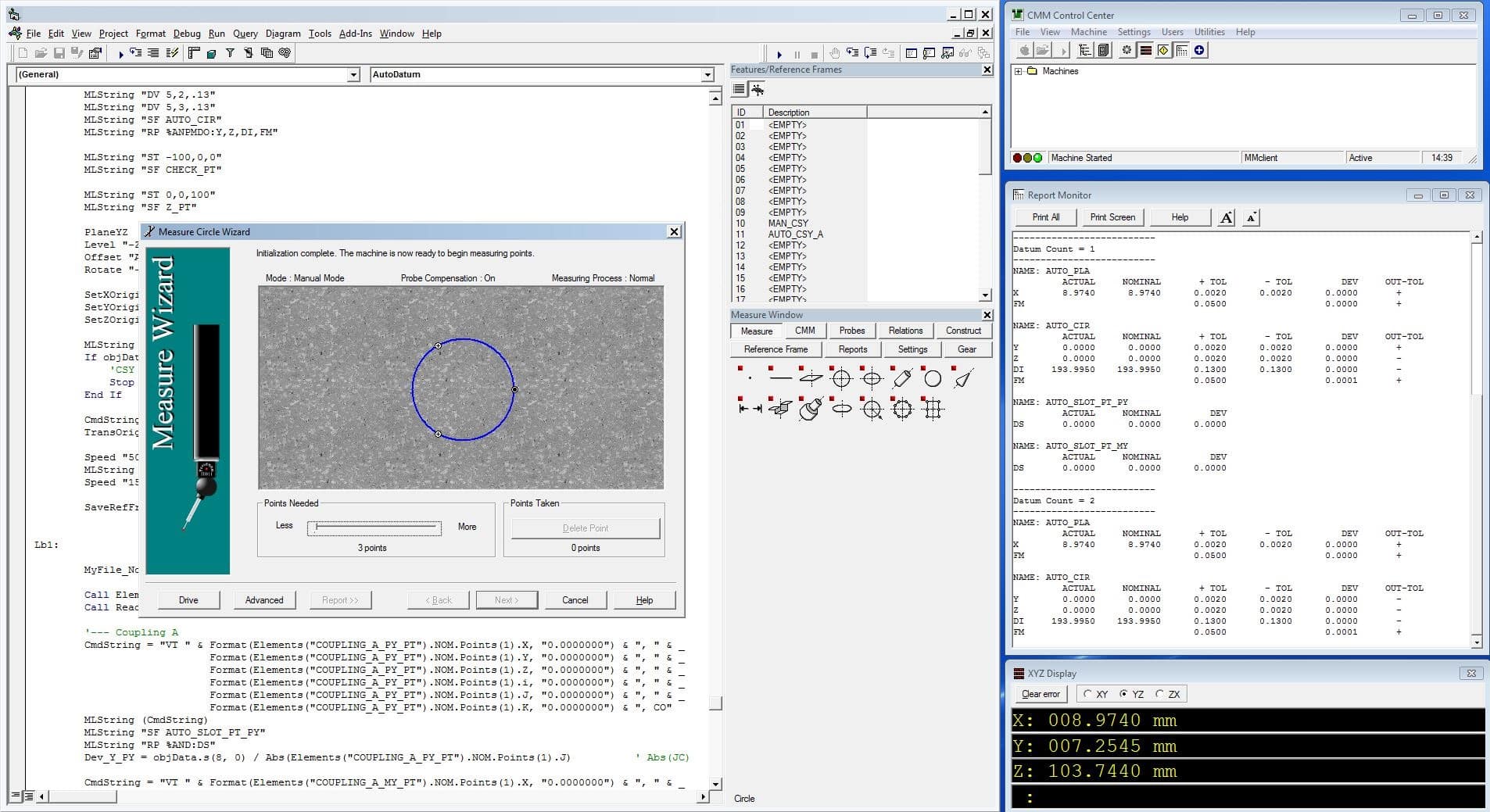Select the XY radio button in XYZ Display

pos(1087,693)
